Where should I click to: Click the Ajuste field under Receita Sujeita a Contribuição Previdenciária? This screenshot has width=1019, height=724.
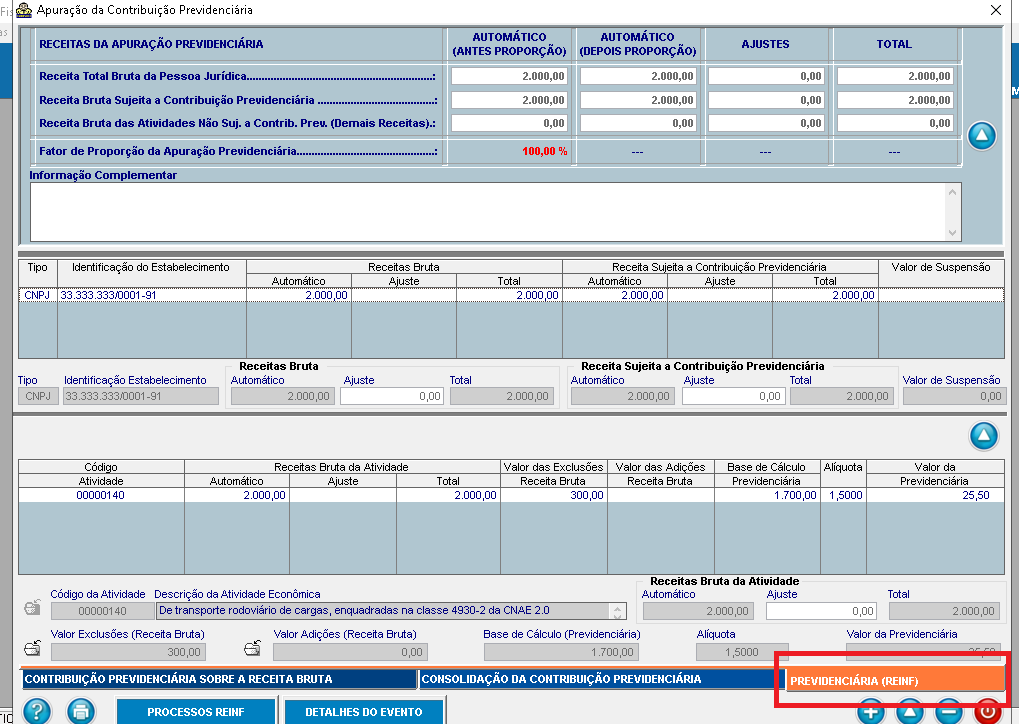point(733,396)
